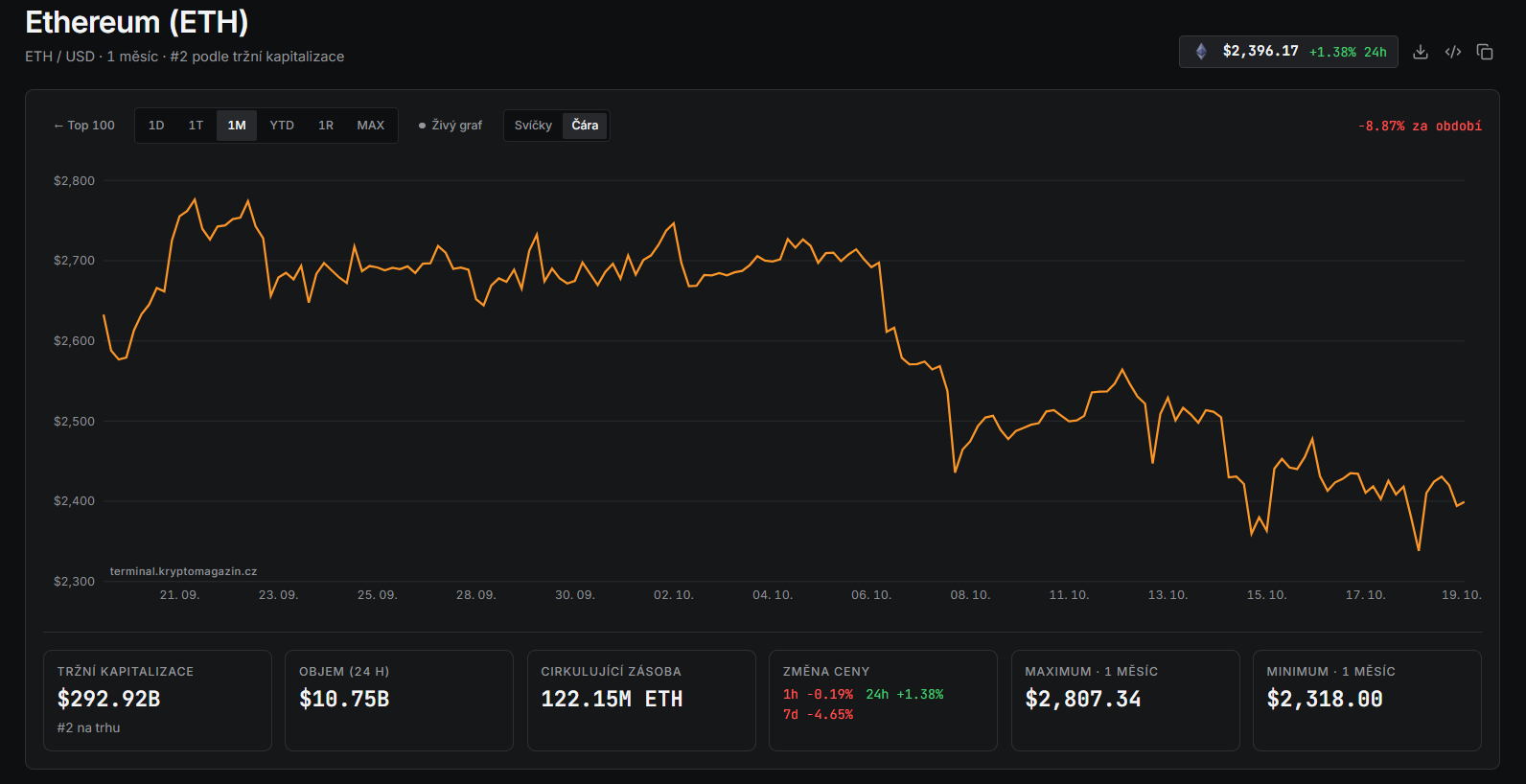Click the Cirkulující zásoba 122.15M ETH value
This screenshot has width=1526, height=784.
tap(612, 700)
